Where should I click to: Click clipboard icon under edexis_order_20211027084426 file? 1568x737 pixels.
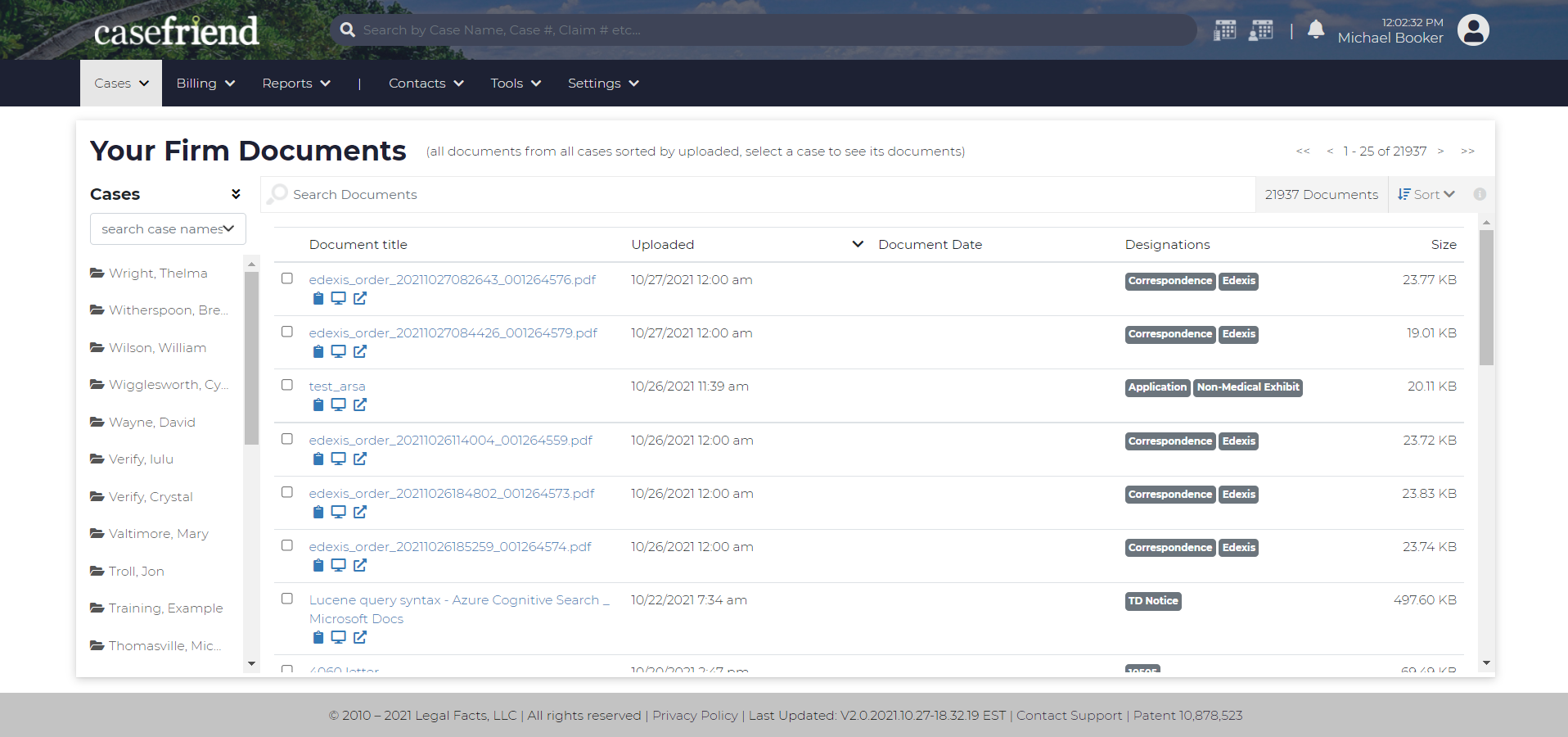(318, 351)
